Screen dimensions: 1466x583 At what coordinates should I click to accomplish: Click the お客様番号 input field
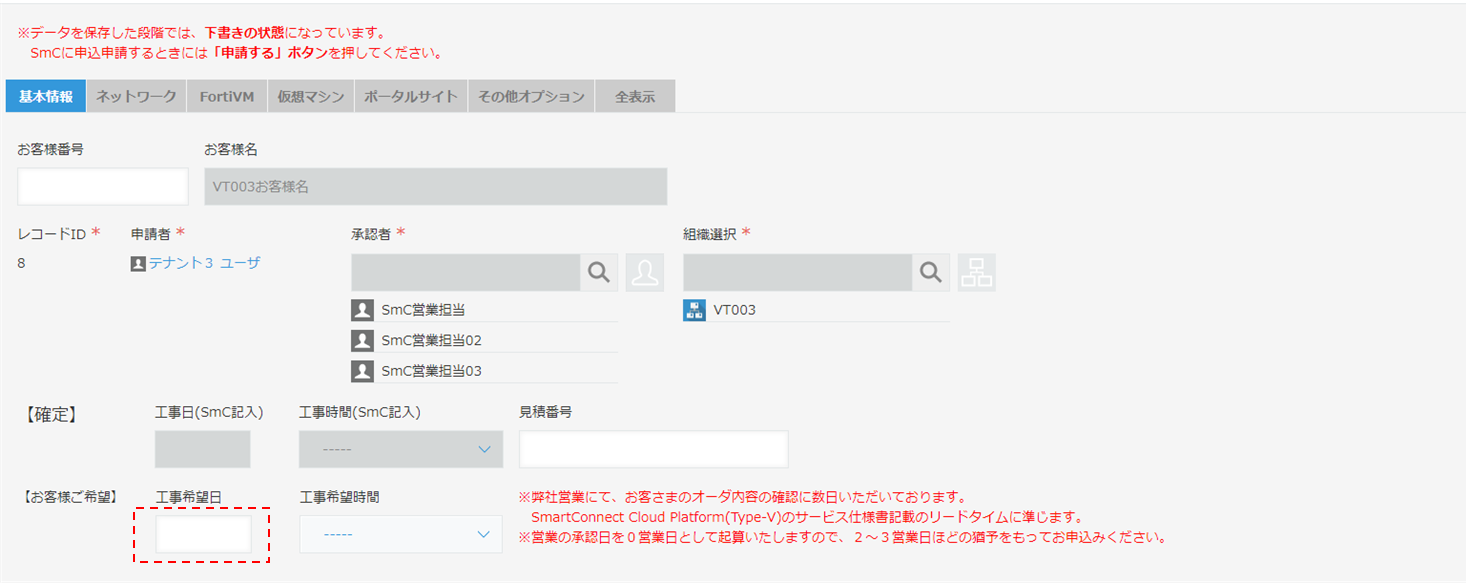103,187
